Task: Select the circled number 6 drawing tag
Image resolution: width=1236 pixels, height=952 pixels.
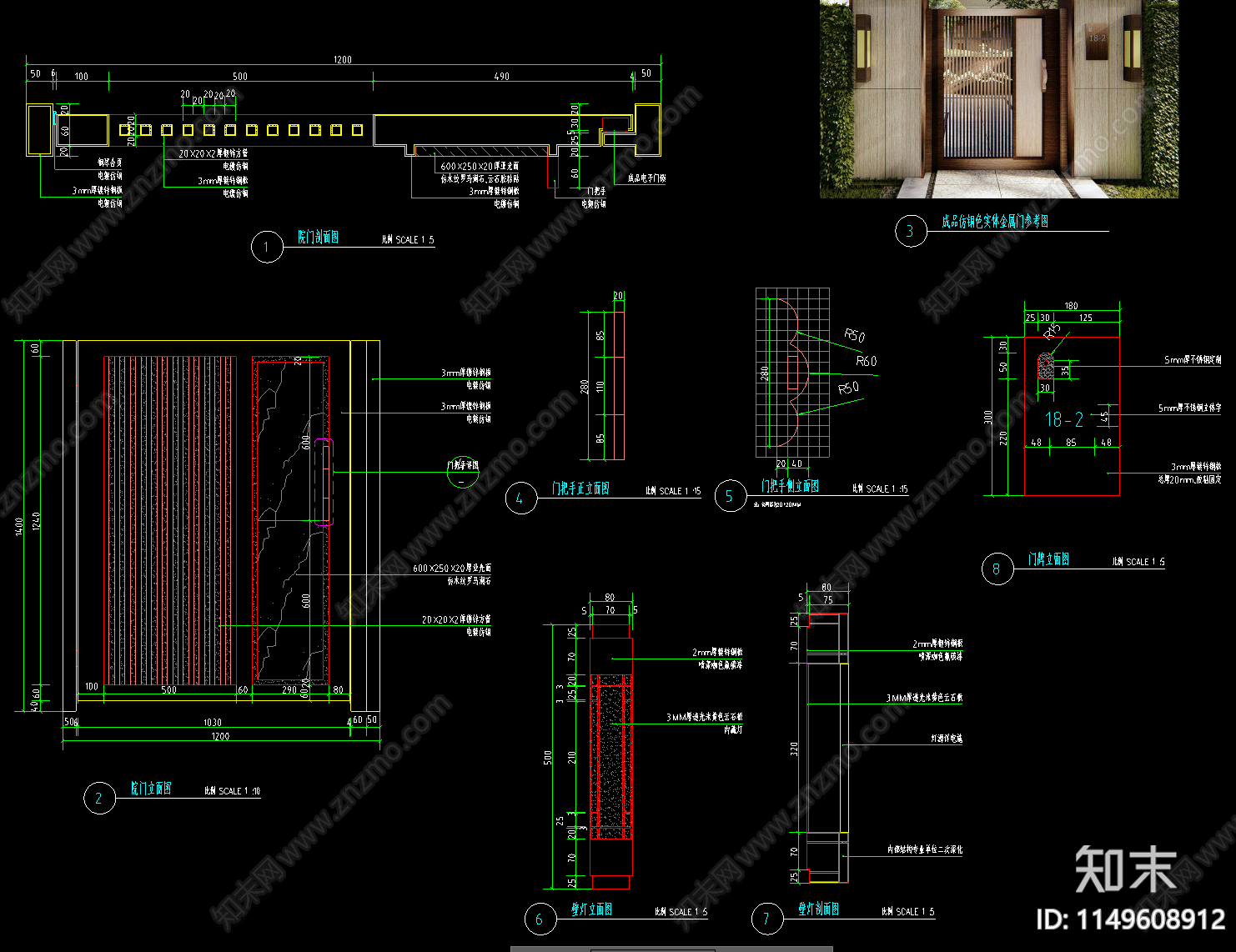Action: tap(540, 919)
